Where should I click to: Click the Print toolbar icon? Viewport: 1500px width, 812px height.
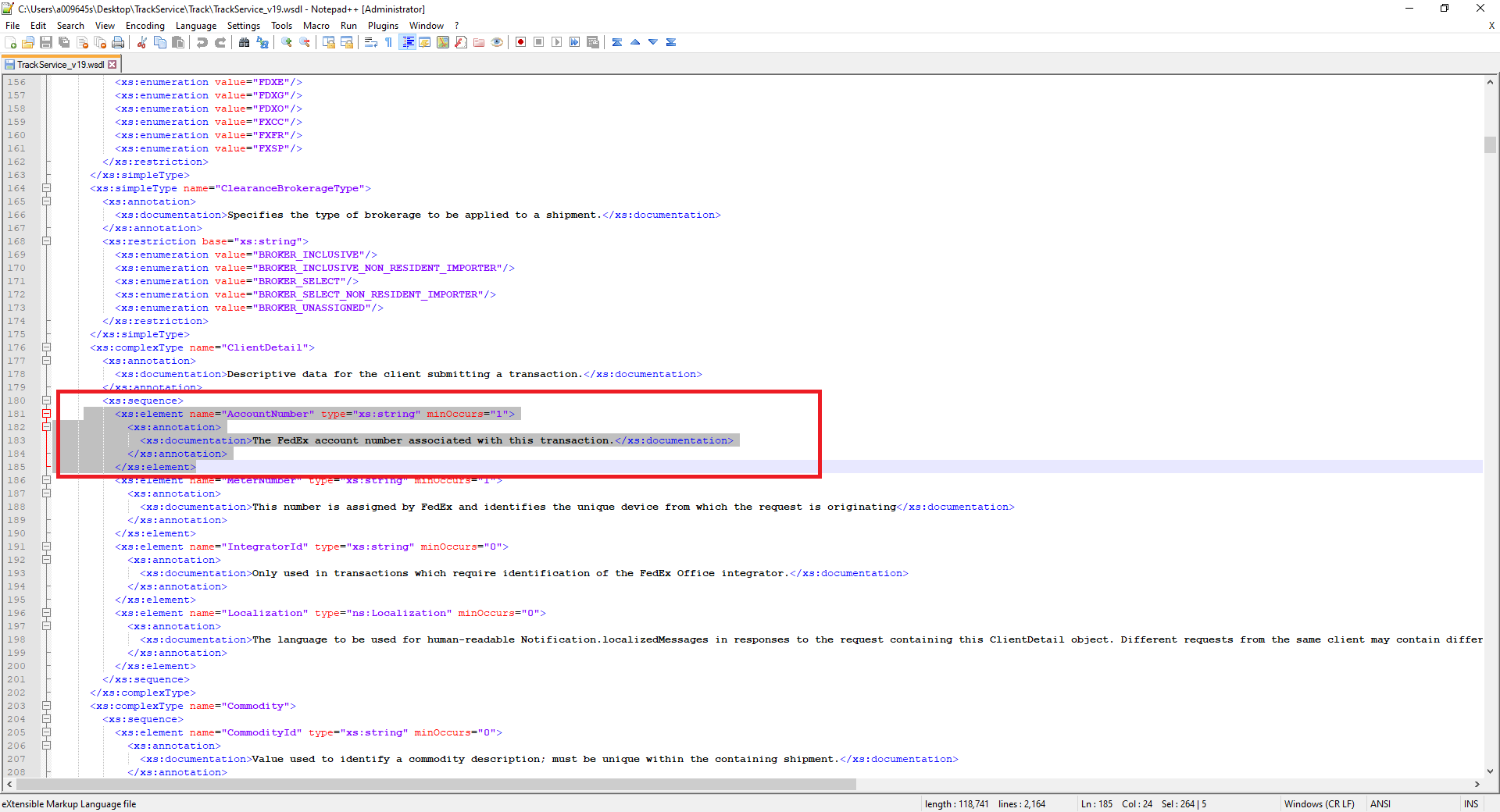118,42
